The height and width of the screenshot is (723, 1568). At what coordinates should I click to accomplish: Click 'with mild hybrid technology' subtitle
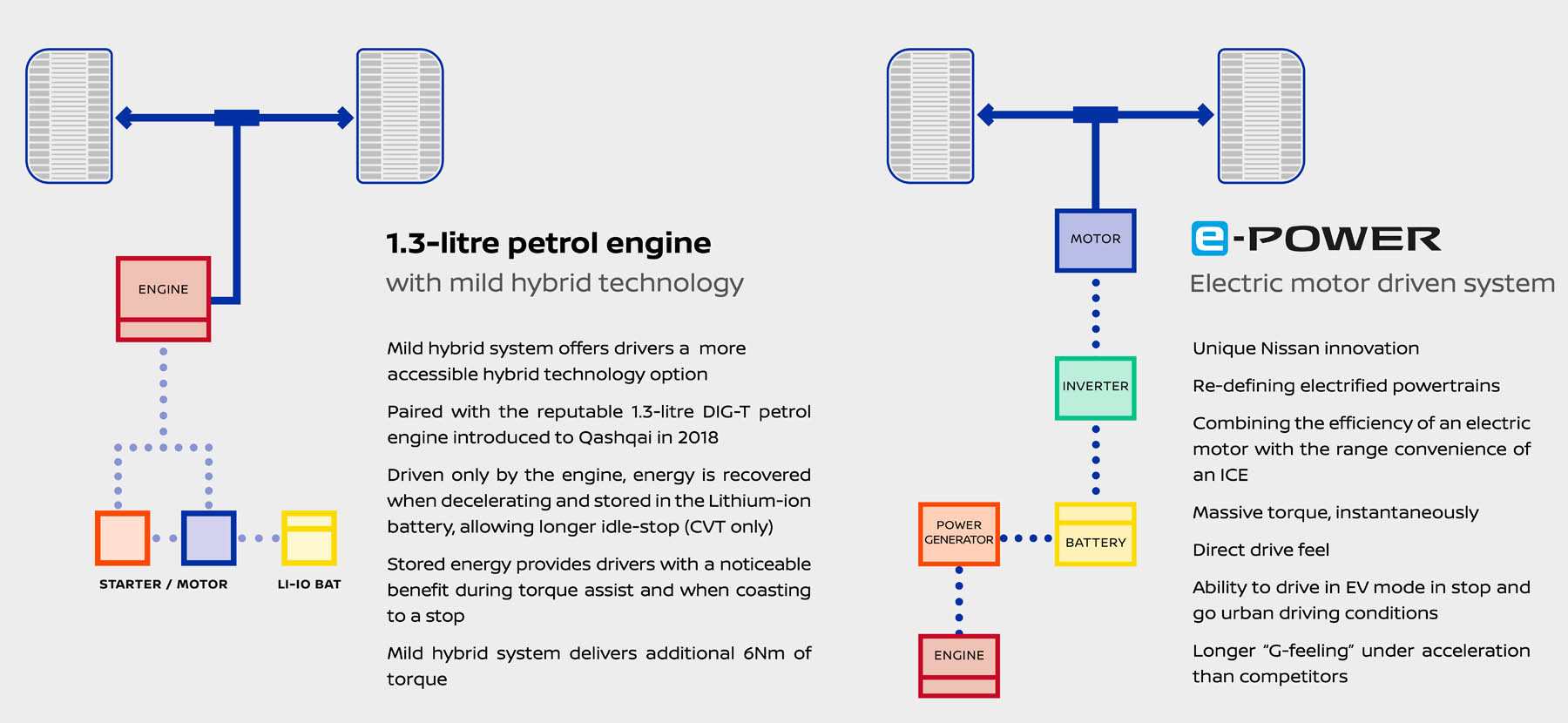pos(564,283)
